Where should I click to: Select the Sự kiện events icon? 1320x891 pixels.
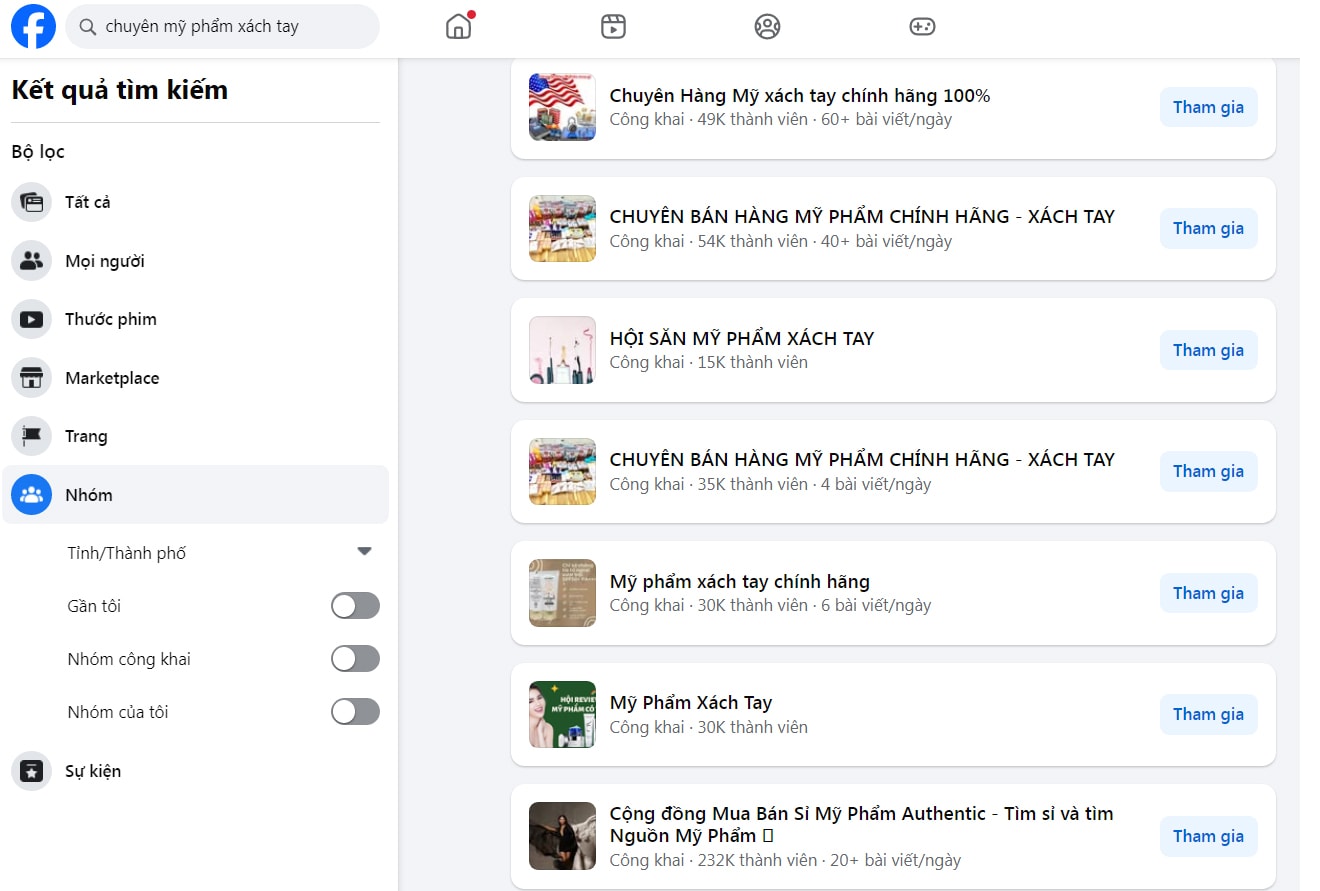pyautogui.click(x=31, y=771)
